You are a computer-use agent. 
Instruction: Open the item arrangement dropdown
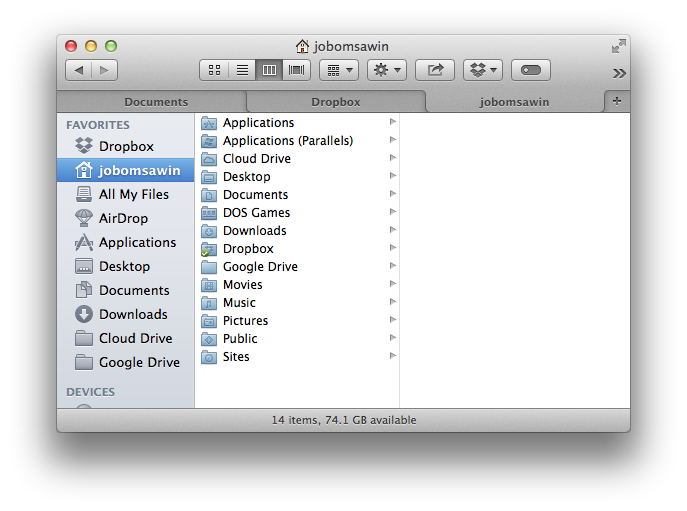[x=339, y=70]
